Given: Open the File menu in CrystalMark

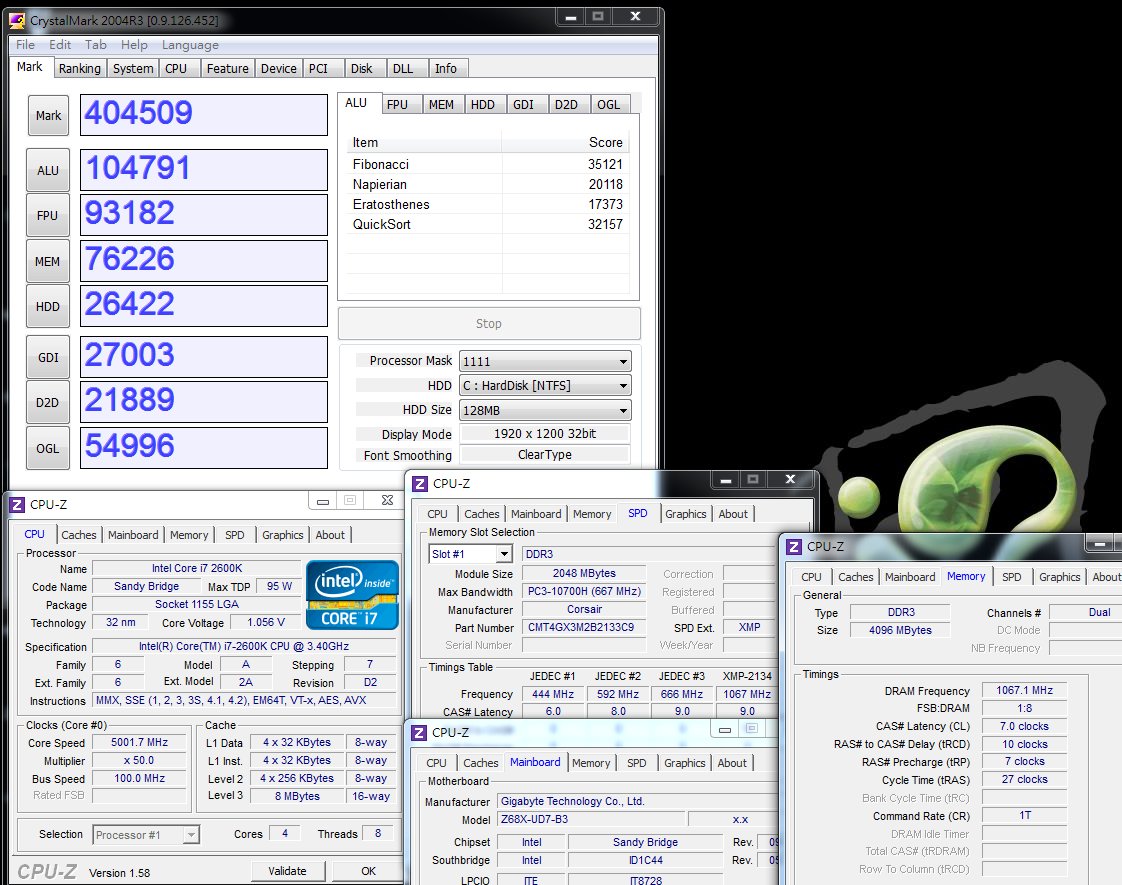Looking at the screenshot, I should tap(26, 45).
